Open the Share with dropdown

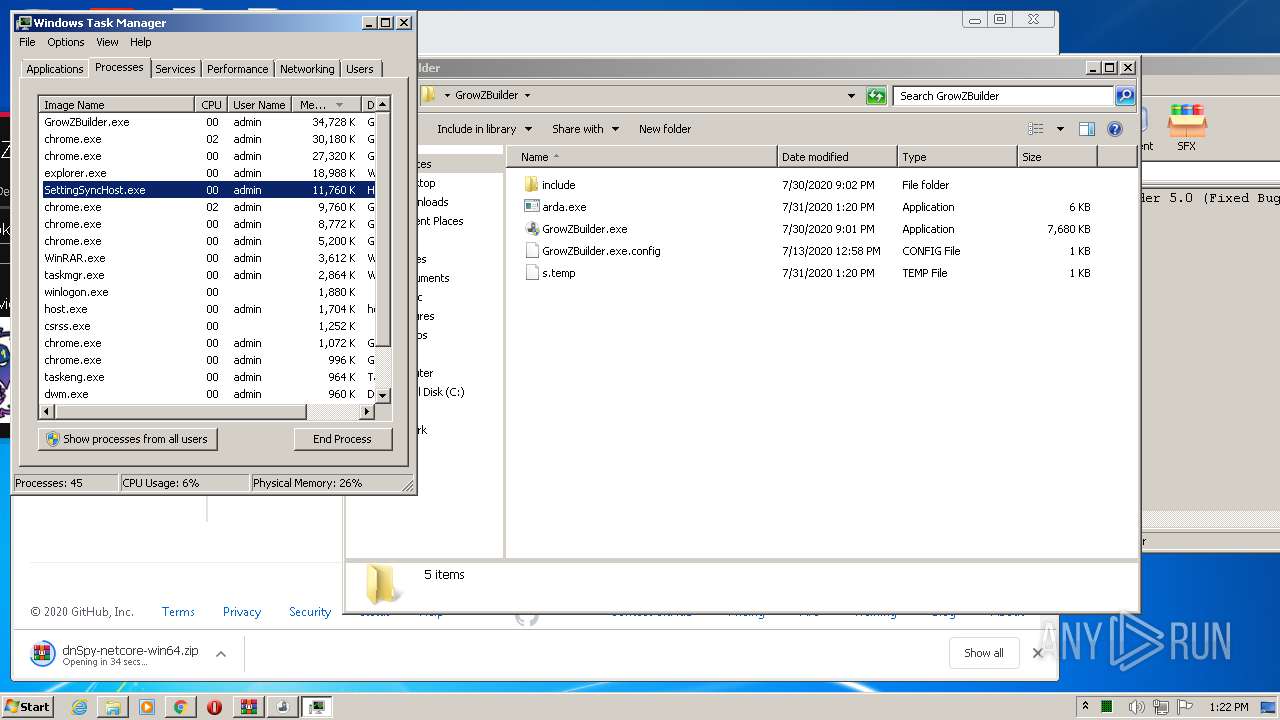point(585,129)
